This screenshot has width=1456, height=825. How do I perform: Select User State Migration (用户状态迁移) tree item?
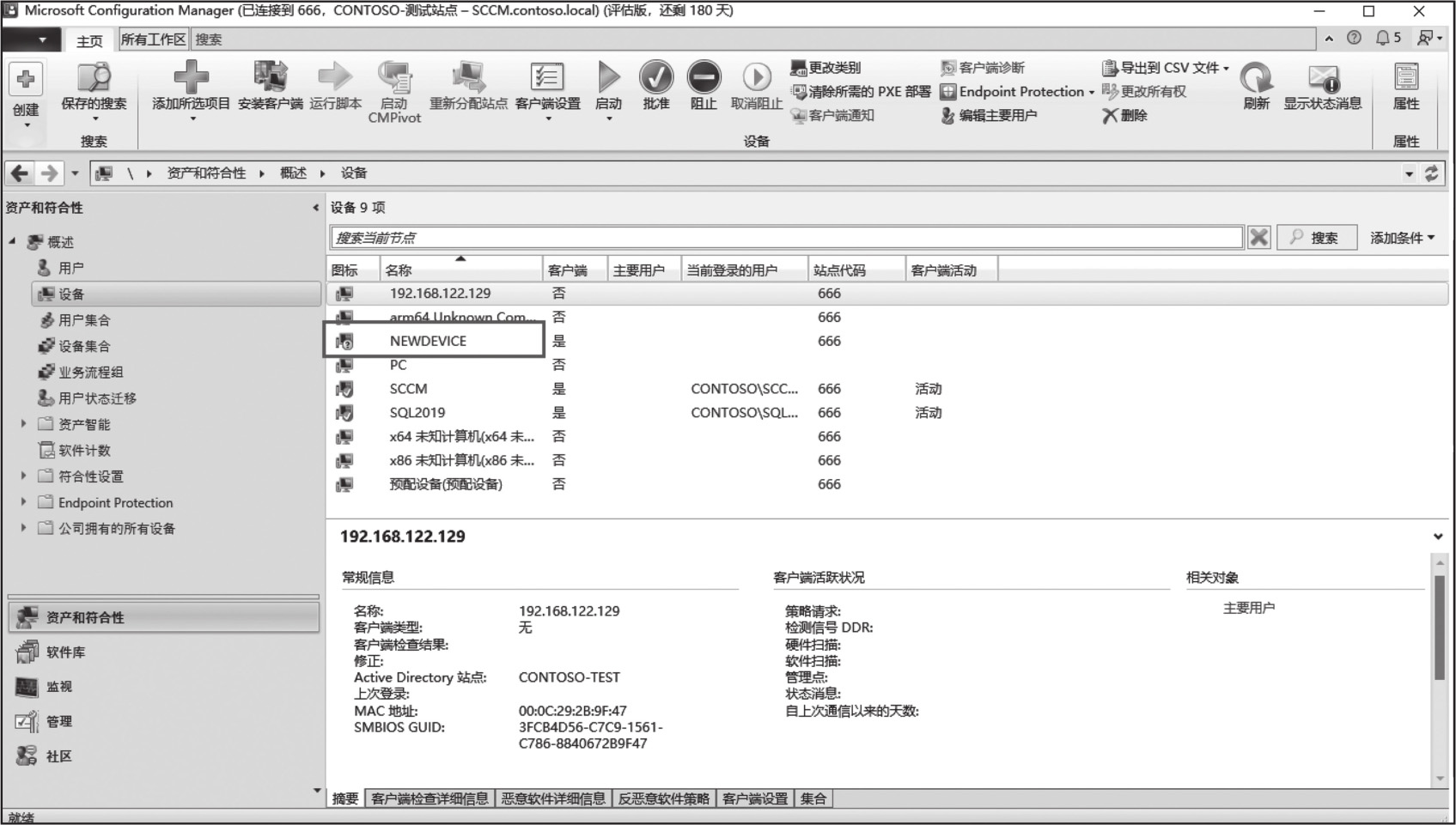pos(97,398)
